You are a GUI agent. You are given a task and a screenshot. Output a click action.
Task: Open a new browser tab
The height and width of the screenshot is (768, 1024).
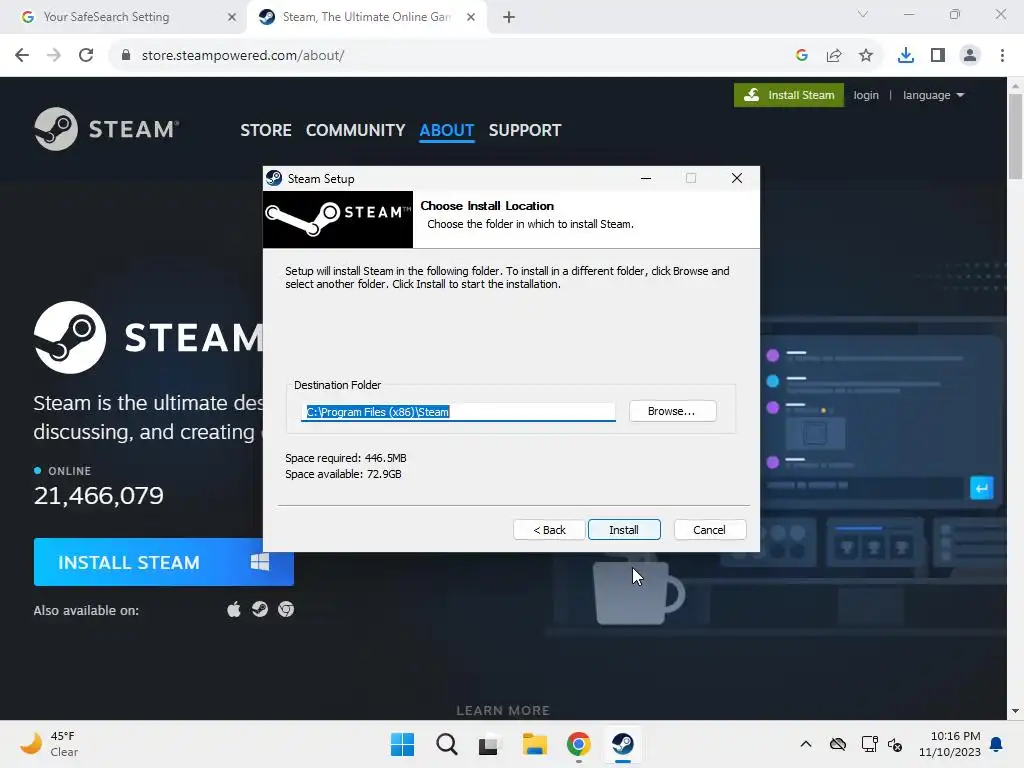coord(509,17)
